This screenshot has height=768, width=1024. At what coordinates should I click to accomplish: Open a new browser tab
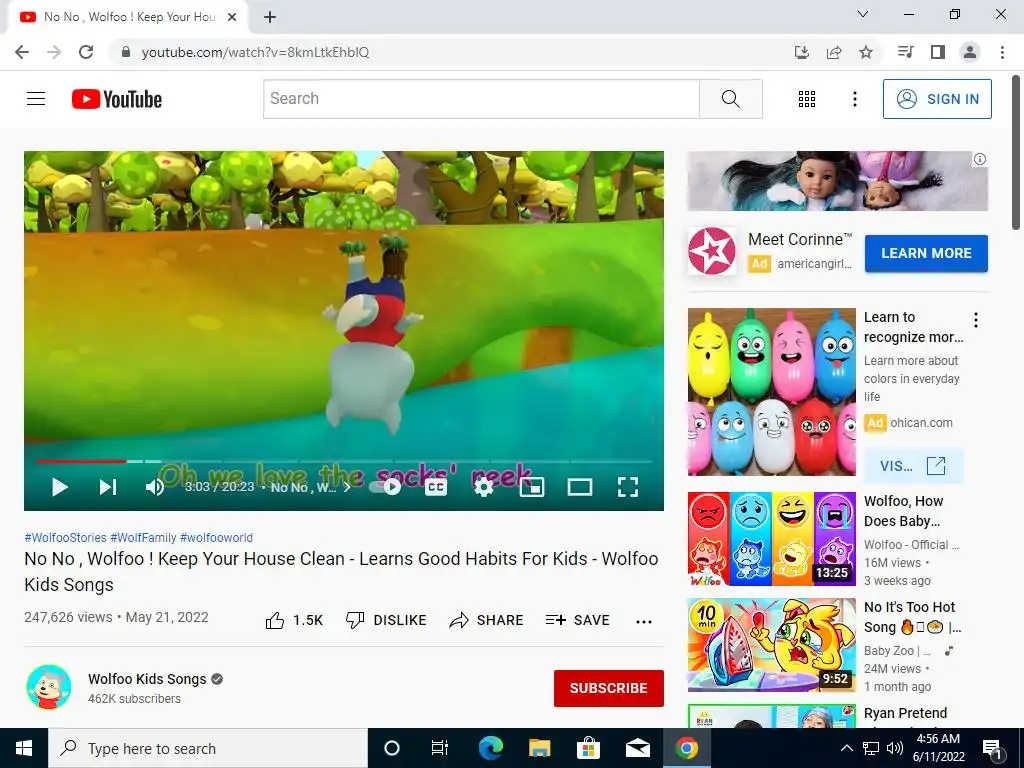click(x=270, y=17)
